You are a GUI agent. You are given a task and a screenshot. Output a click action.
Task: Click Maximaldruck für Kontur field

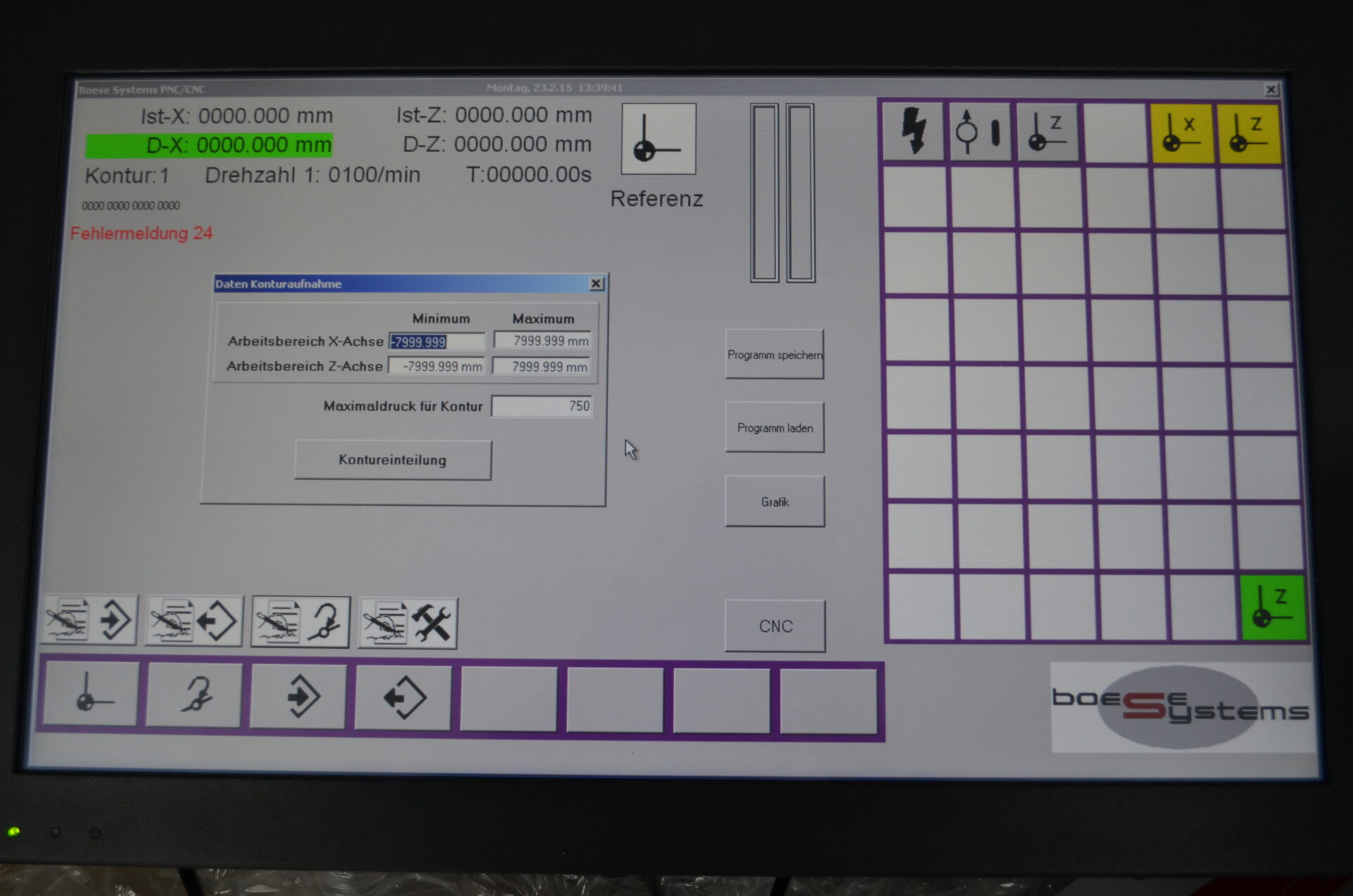click(x=541, y=406)
